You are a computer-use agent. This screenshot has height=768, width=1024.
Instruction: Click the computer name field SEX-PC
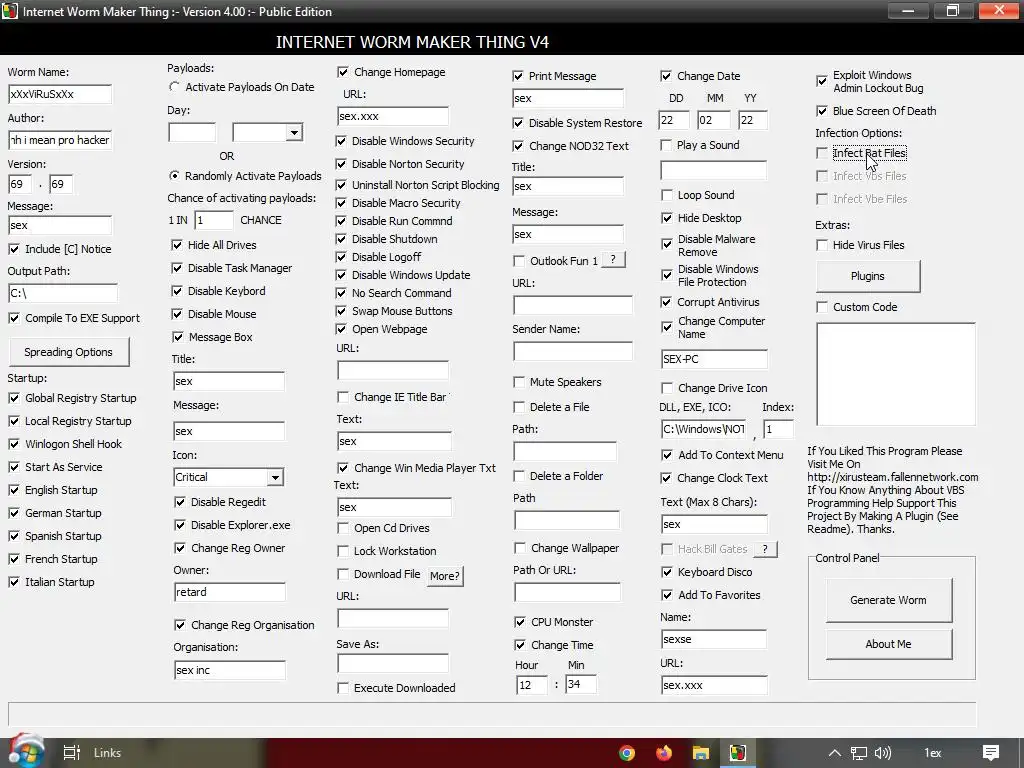coord(714,359)
